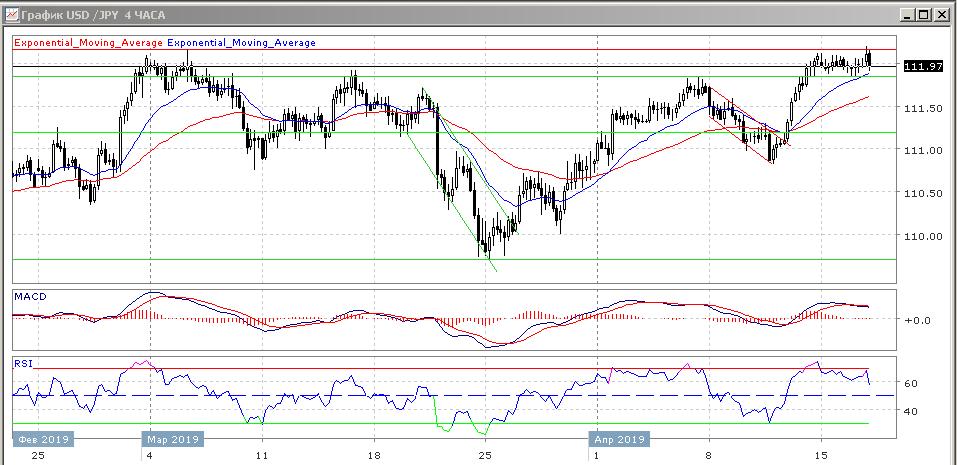The image size is (957, 465).
Task: Click date 18 on the time axis
Action: pos(372,455)
